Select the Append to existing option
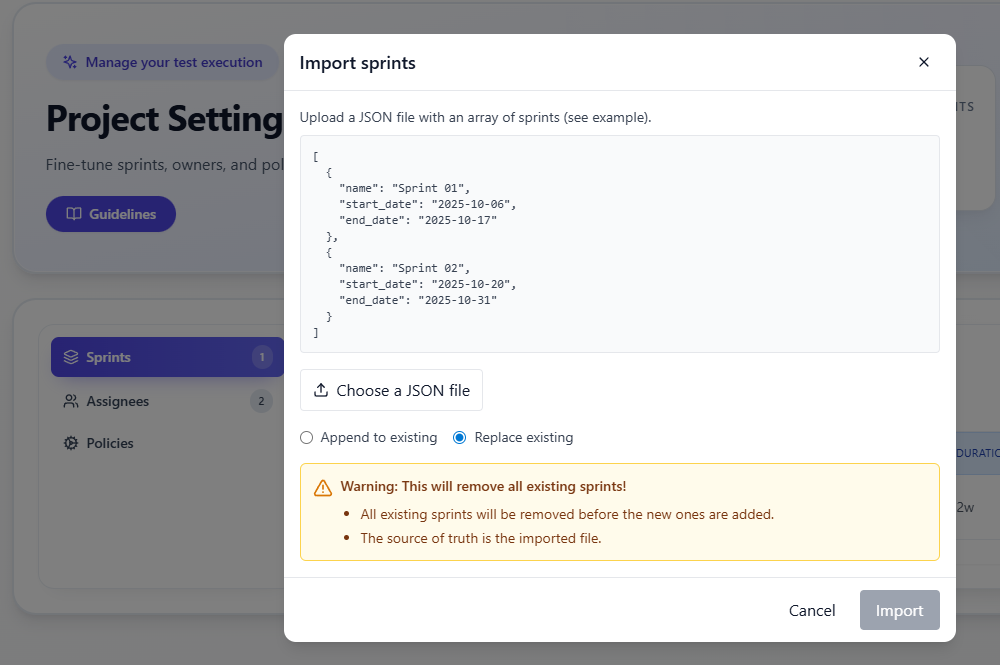 [307, 437]
